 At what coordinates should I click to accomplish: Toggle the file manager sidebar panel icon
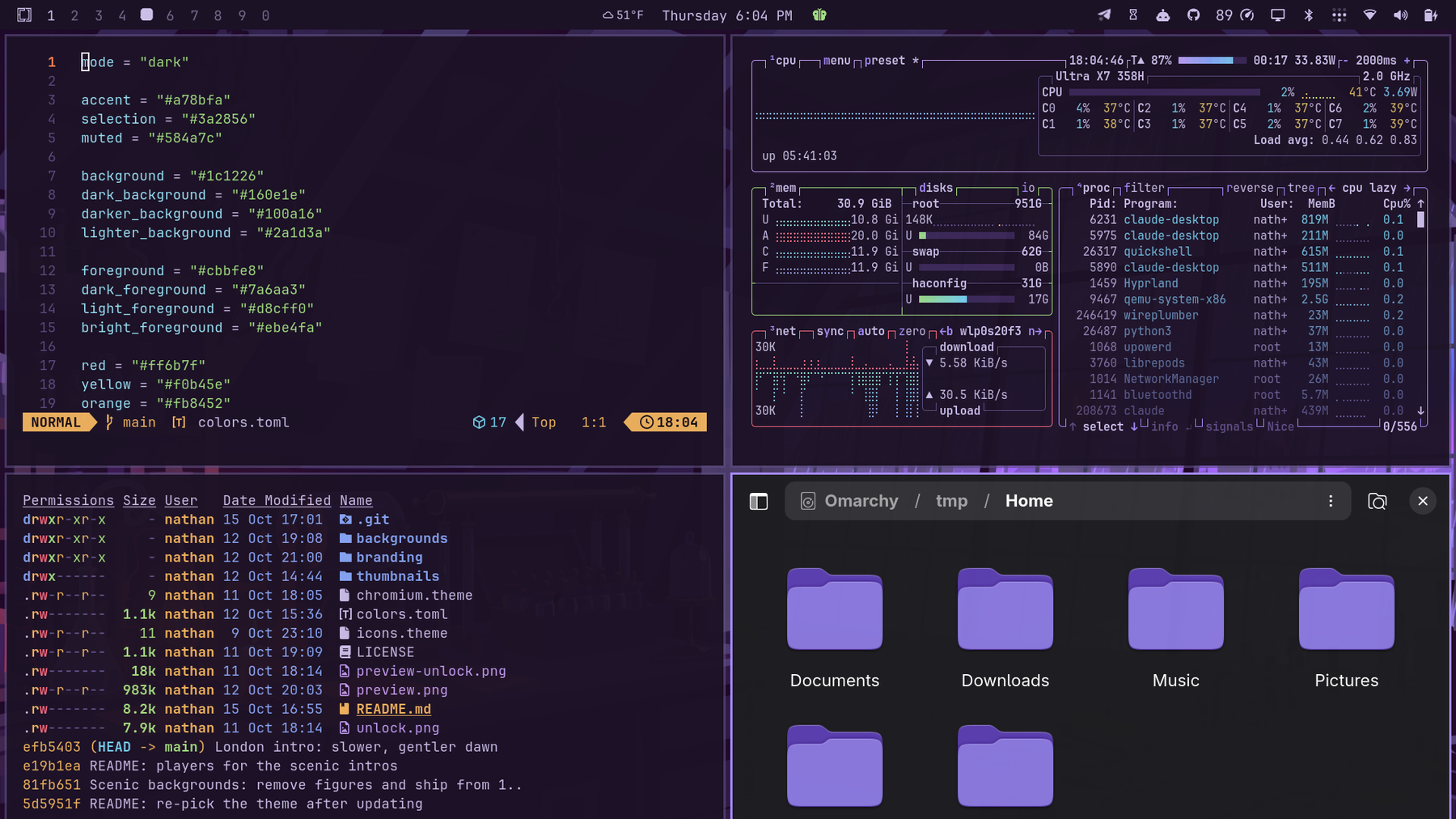[x=759, y=502]
